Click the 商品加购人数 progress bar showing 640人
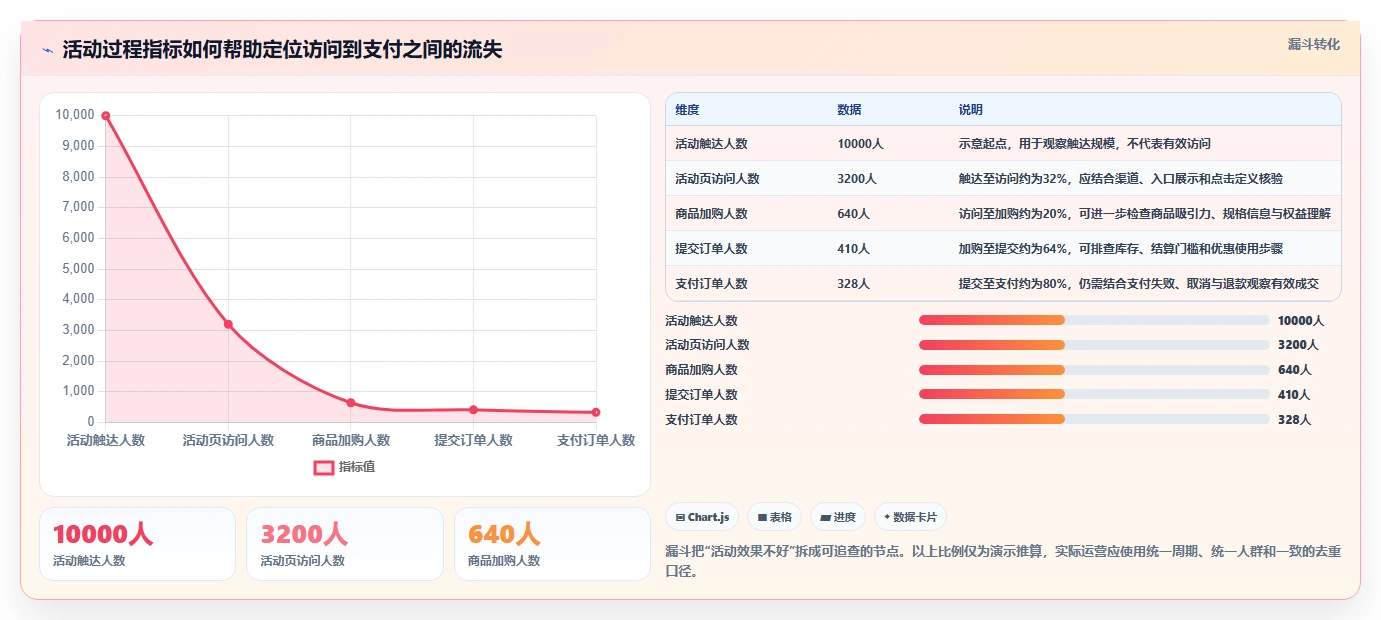This screenshot has width=1381, height=620. [x=1094, y=369]
